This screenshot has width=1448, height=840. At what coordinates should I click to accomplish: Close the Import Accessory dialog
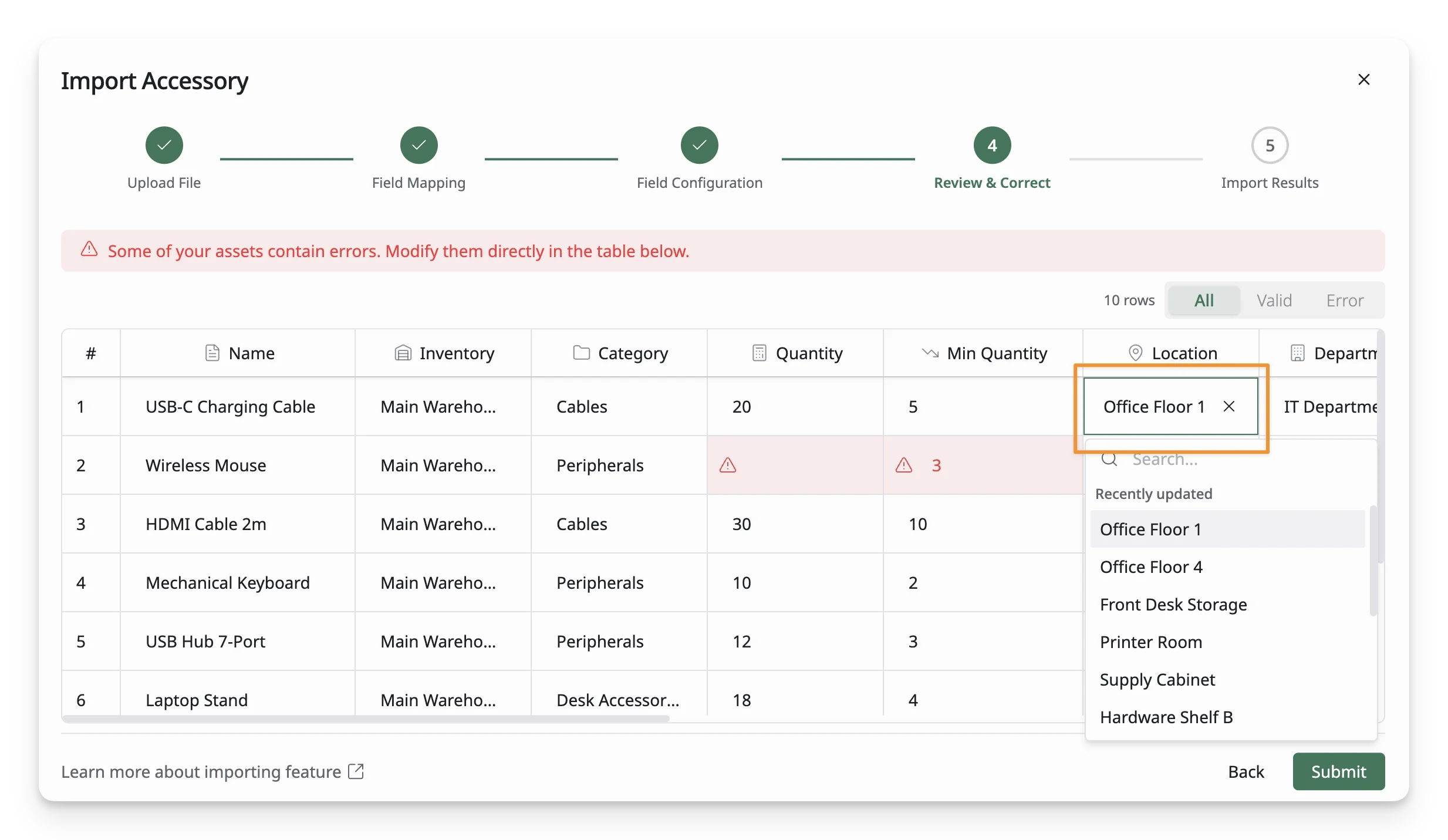click(x=1363, y=79)
